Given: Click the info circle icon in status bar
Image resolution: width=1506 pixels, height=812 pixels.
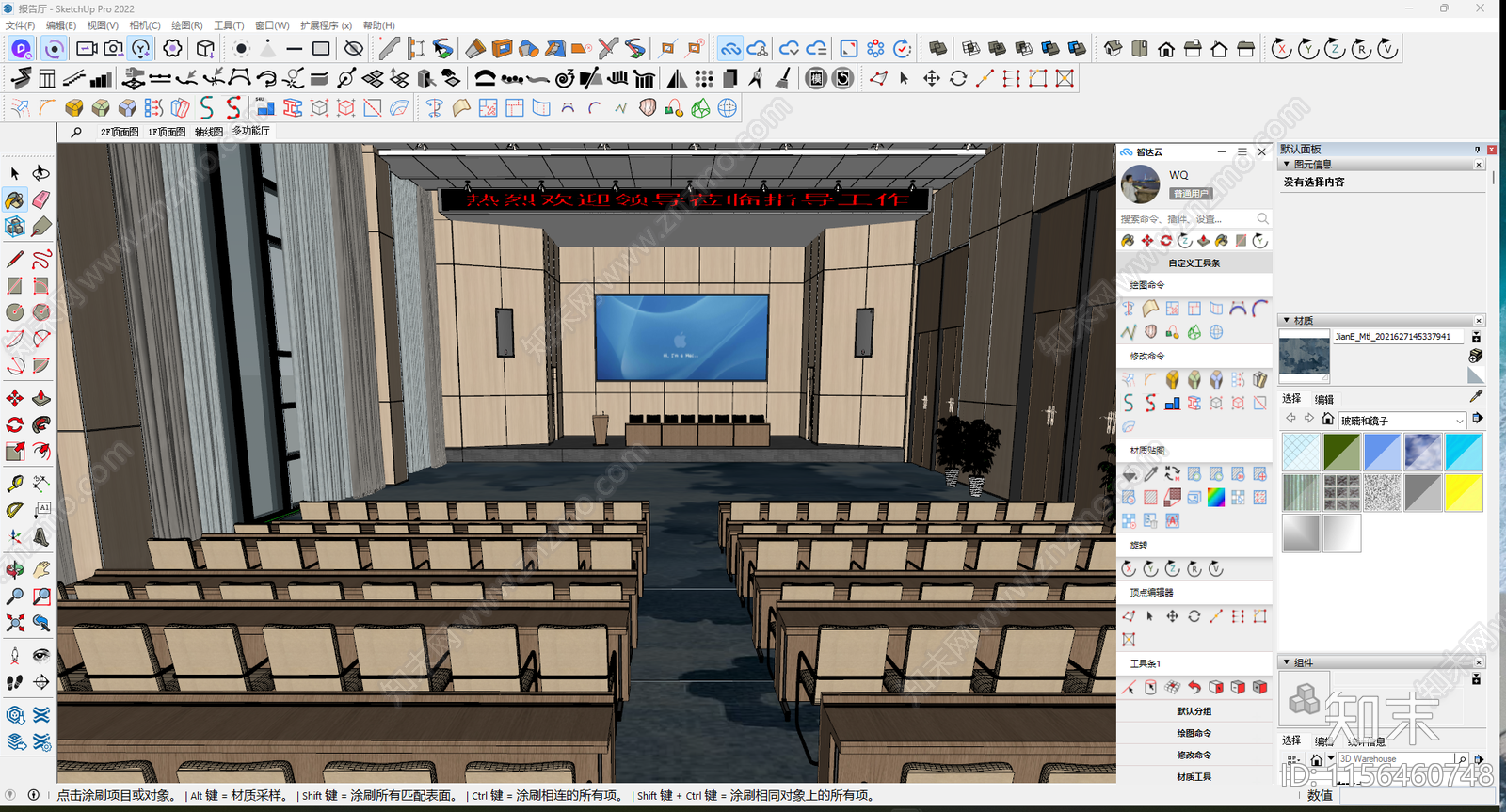Looking at the screenshot, I should pyautogui.click(x=34, y=794).
